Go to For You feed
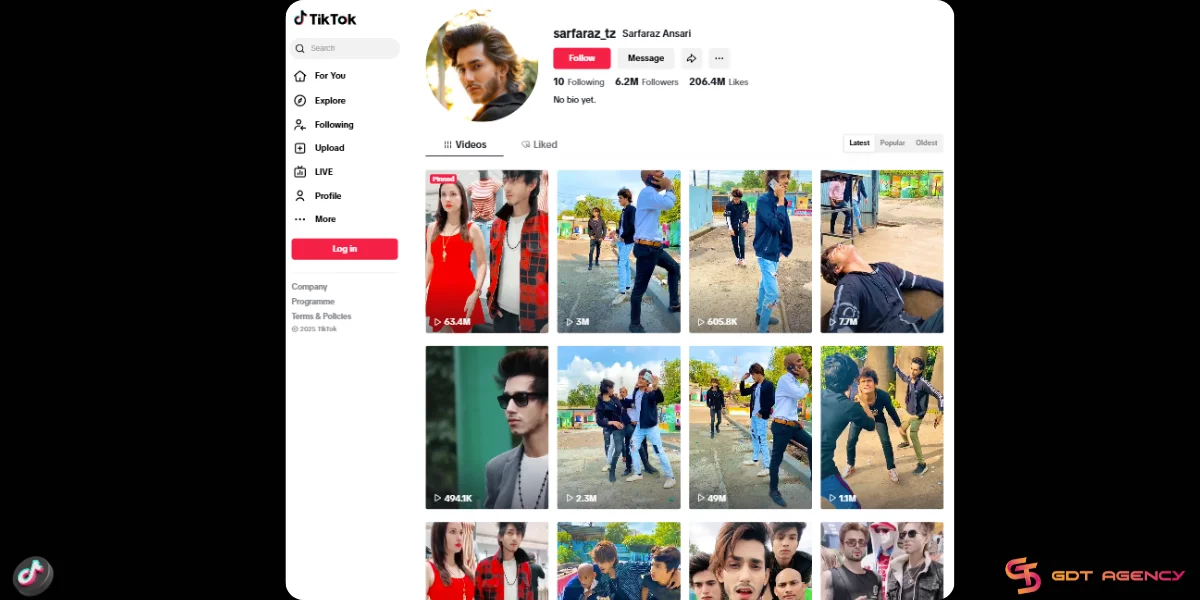The width and height of the screenshot is (1200, 600). pyautogui.click(x=330, y=76)
